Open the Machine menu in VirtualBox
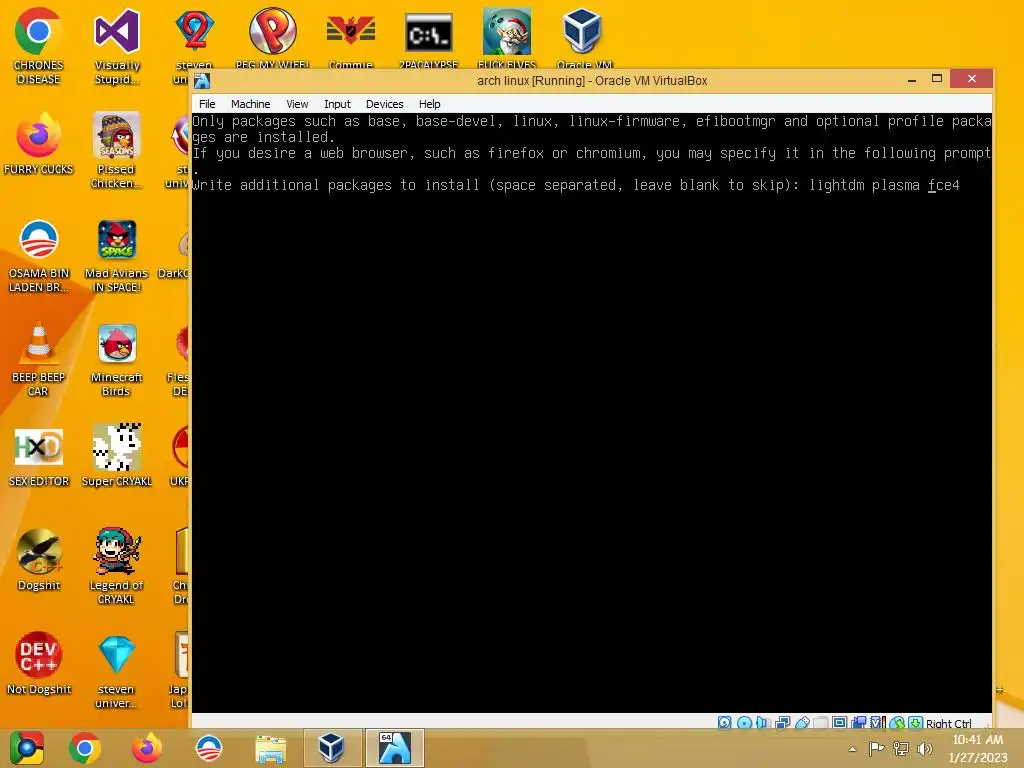1024x768 pixels. click(250, 104)
